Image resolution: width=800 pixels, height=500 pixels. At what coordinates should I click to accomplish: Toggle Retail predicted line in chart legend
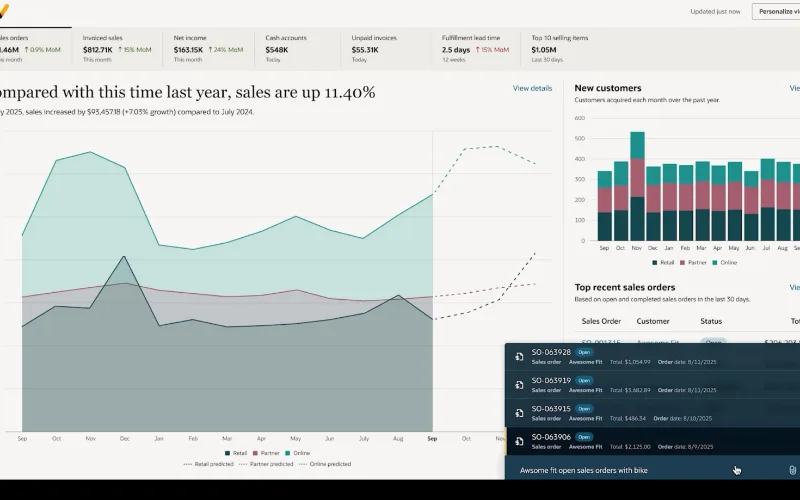tap(208, 464)
